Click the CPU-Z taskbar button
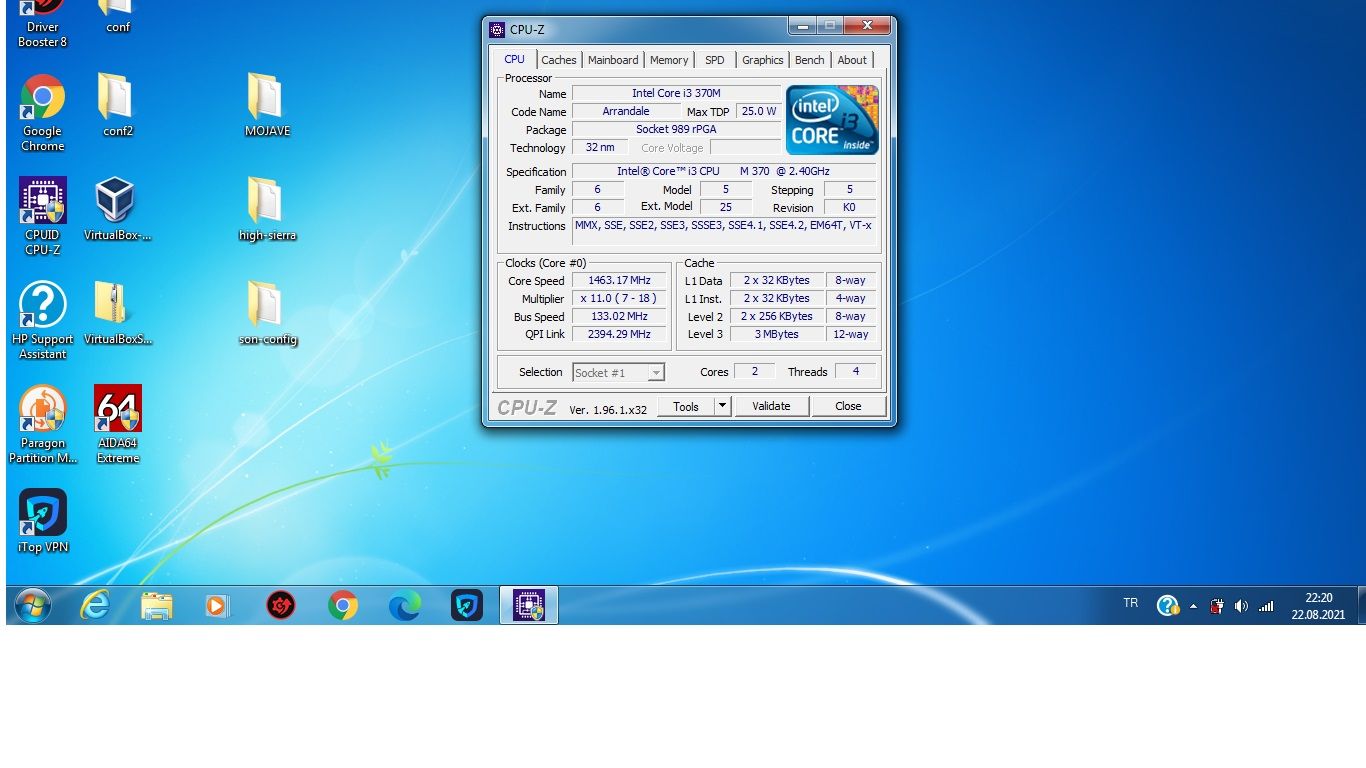This screenshot has width=1366, height=768. [x=529, y=605]
